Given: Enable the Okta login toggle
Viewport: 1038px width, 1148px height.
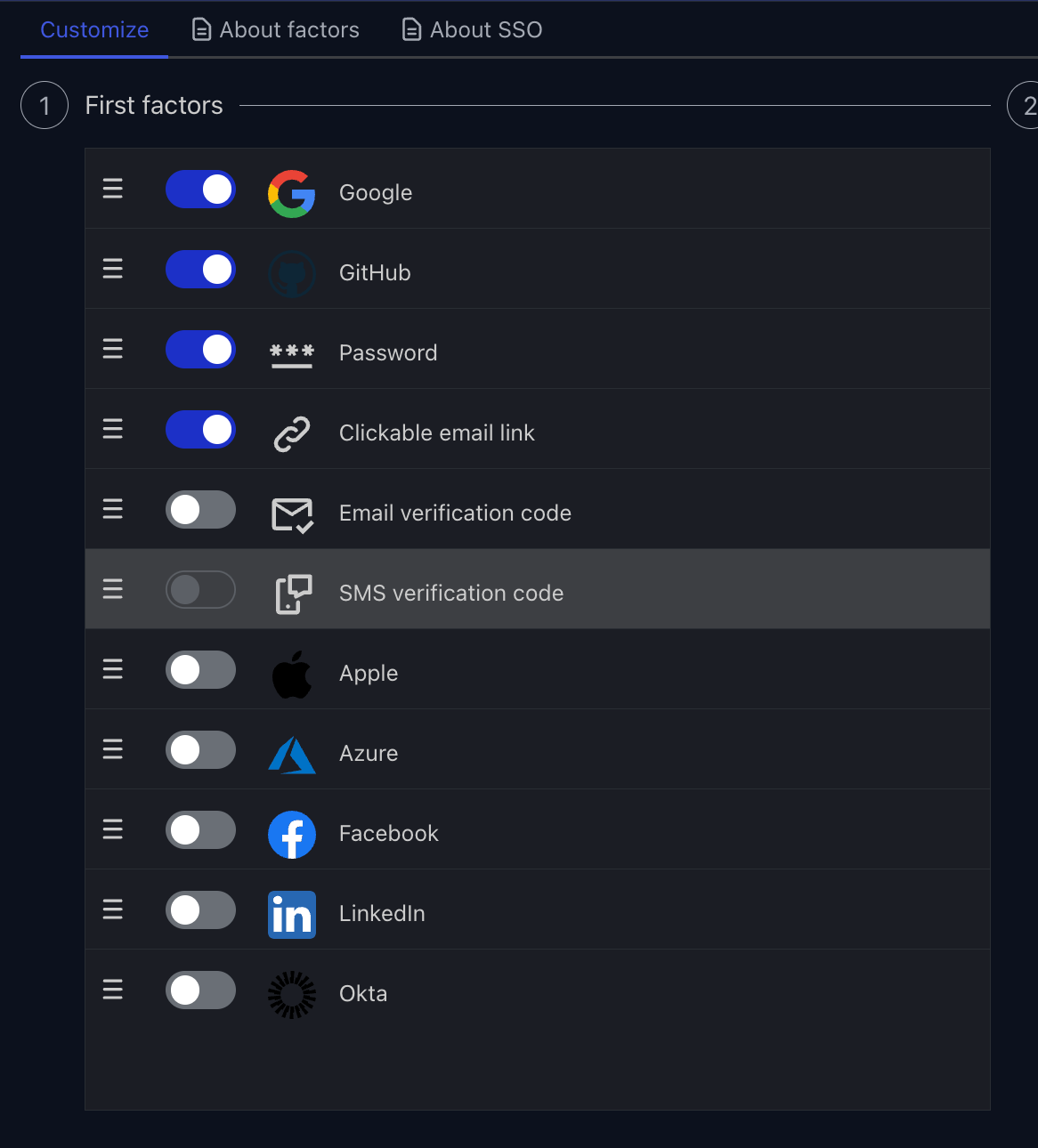Looking at the screenshot, I should [200, 990].
